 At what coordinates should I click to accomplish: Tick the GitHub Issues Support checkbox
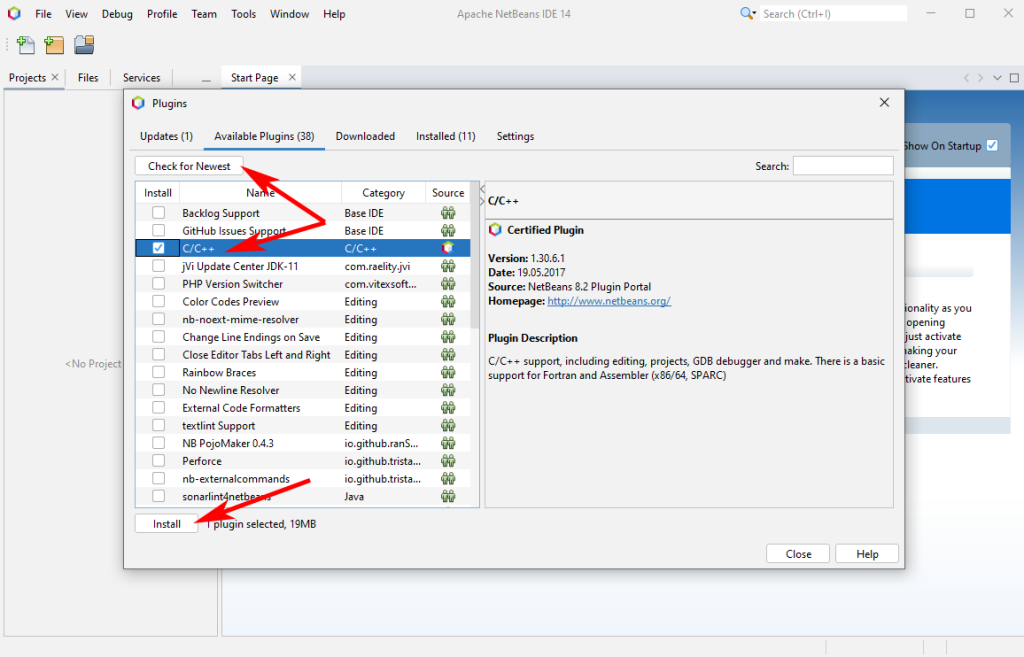pyautogui.click(x=159, y=231)
